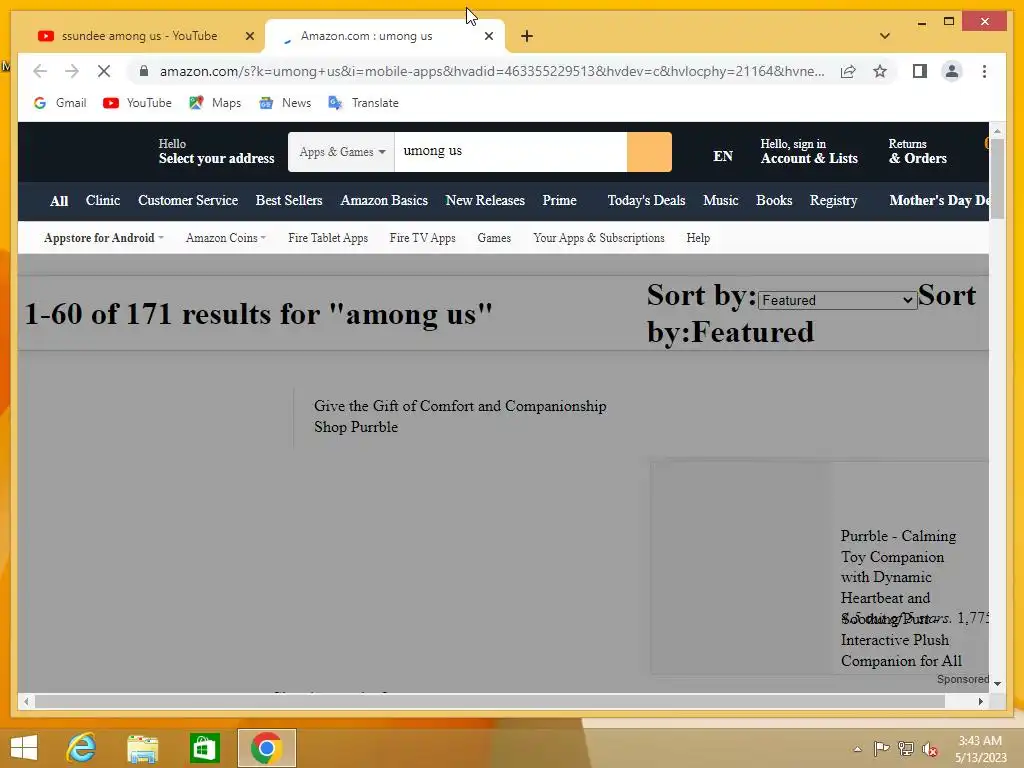Open Today's Deals
The image size is (1024, 768).
(x=647, y=200)
